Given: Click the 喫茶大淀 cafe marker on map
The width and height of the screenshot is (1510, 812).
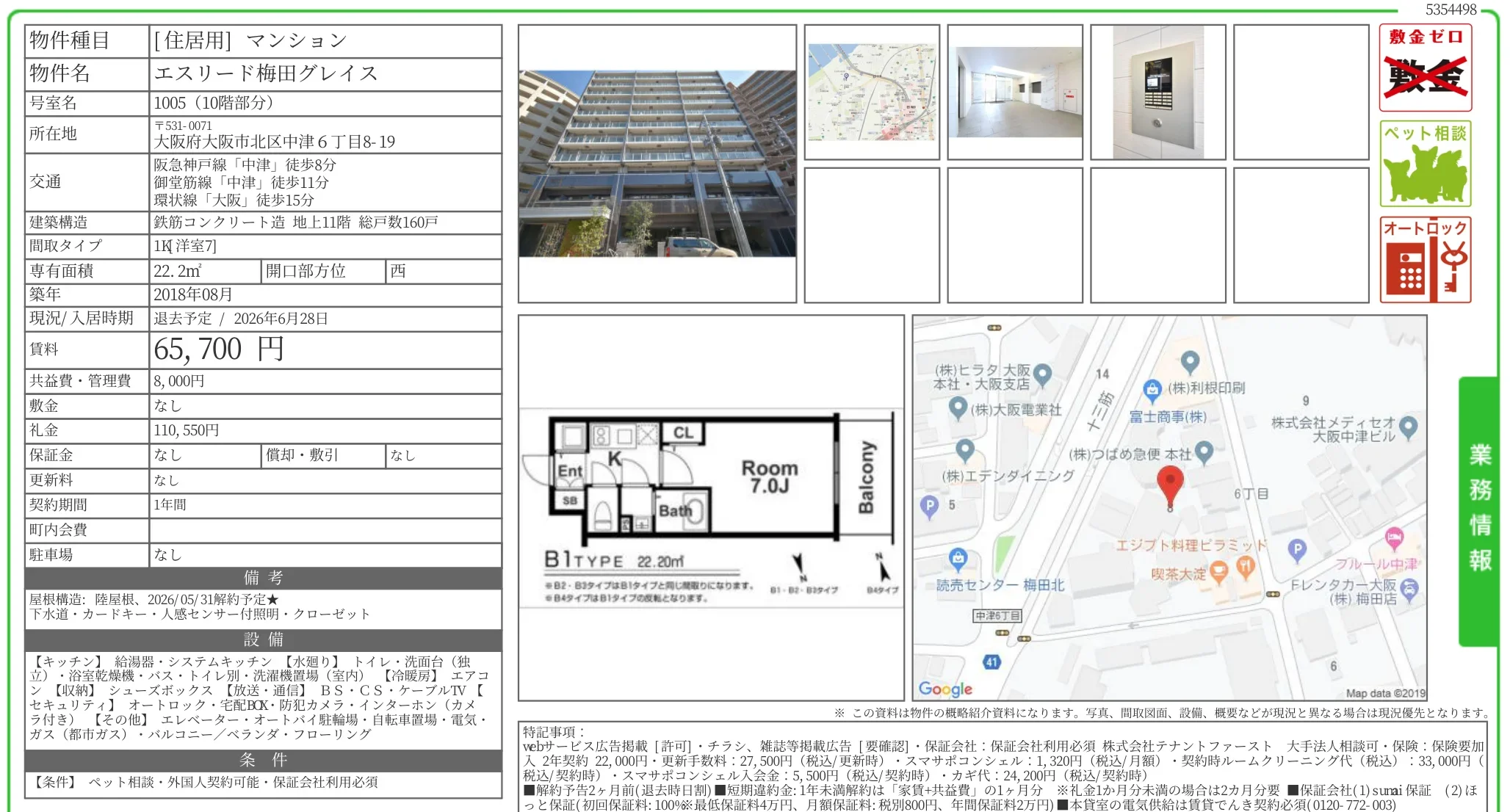Looking at the screenshot, I should pyautogui.click(x=1218, y=571).
